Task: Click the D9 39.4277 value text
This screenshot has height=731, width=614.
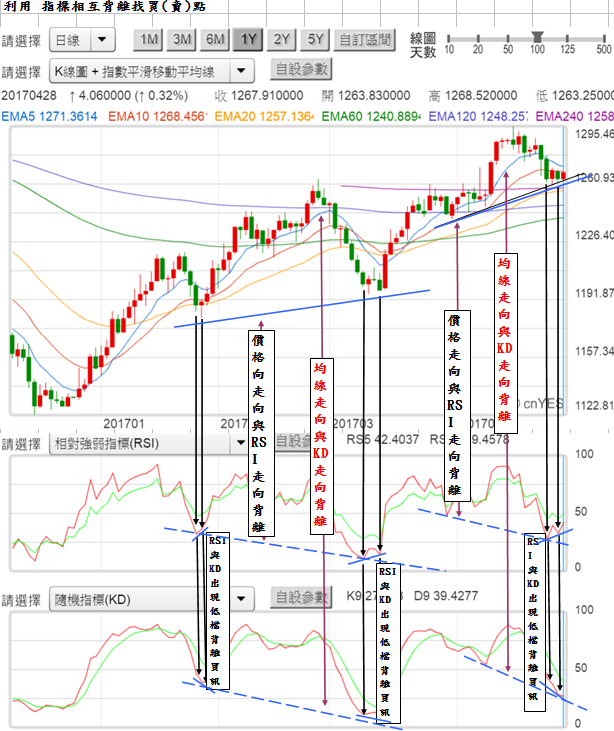Action: coord(446,596)
